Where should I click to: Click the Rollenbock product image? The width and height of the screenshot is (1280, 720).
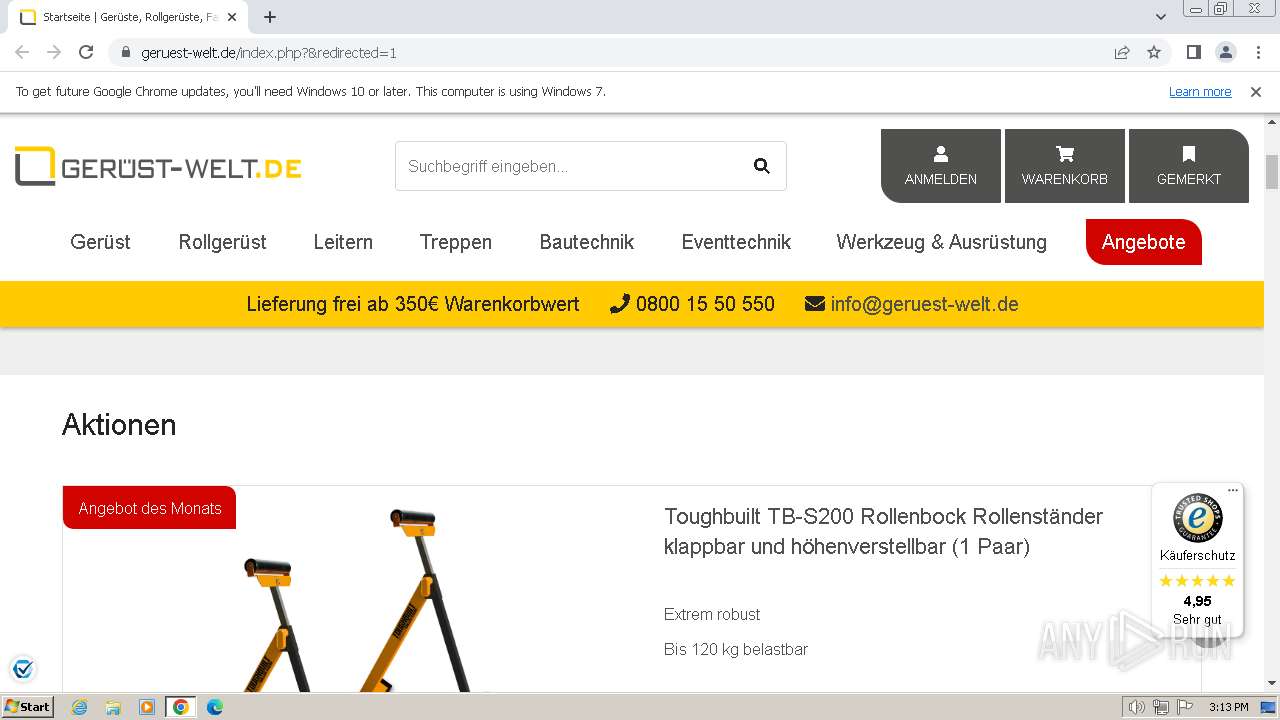pos(355,600)
